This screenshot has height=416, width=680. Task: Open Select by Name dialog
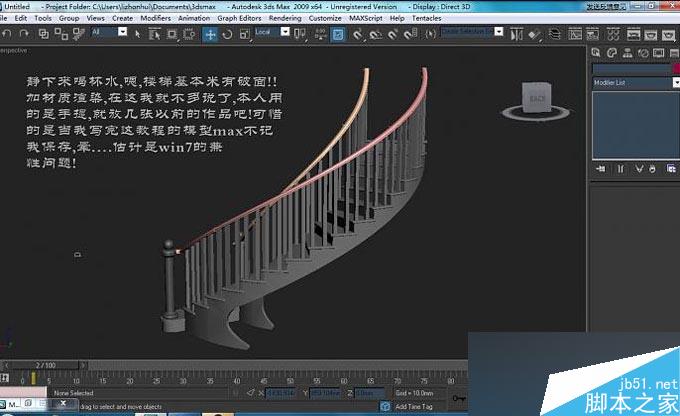point(154,34)
